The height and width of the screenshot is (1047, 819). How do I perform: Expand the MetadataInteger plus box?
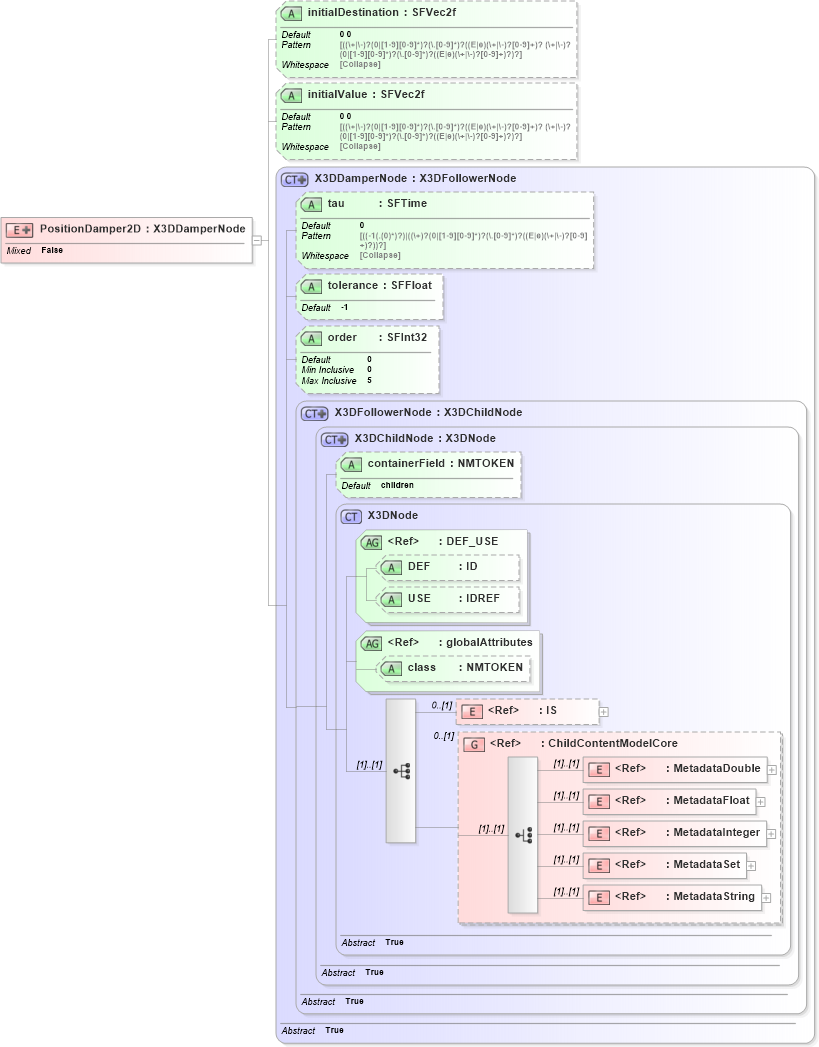[771, 834]
